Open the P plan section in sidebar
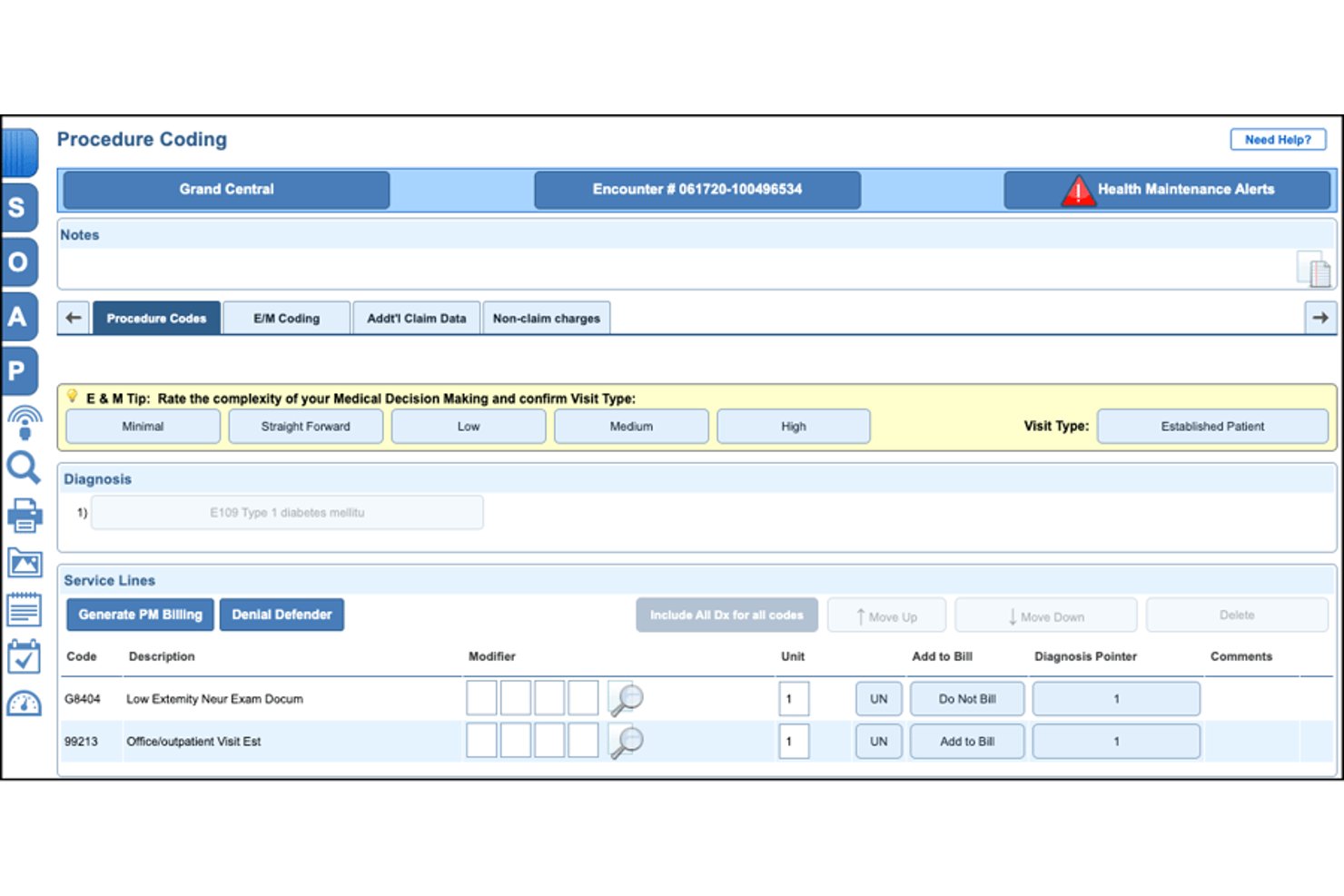This screenshot has width=1344, height=896. coord(18,370)
